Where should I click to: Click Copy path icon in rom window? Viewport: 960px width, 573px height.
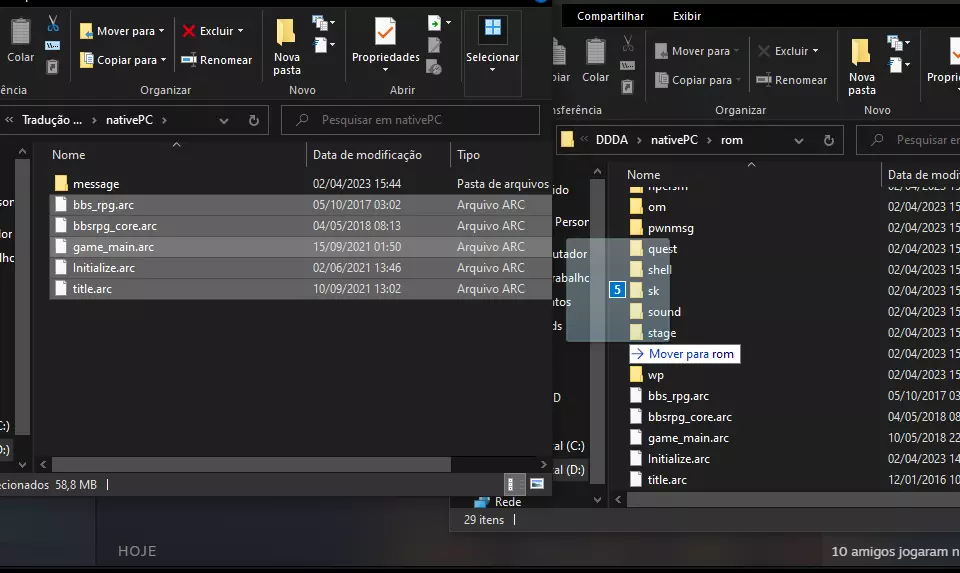point(628,66)
